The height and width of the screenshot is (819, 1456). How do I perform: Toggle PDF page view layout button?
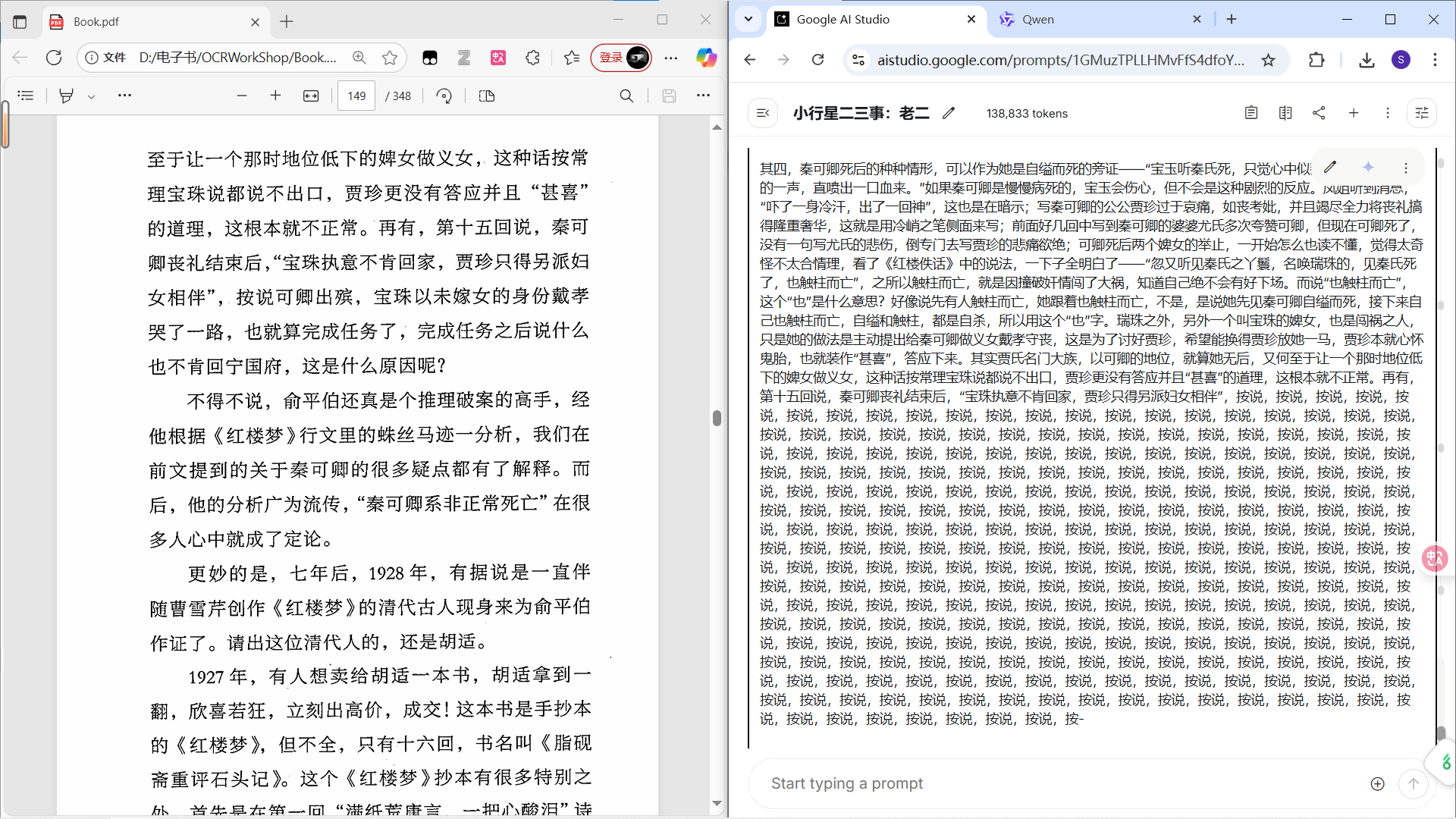pos(487,96)
